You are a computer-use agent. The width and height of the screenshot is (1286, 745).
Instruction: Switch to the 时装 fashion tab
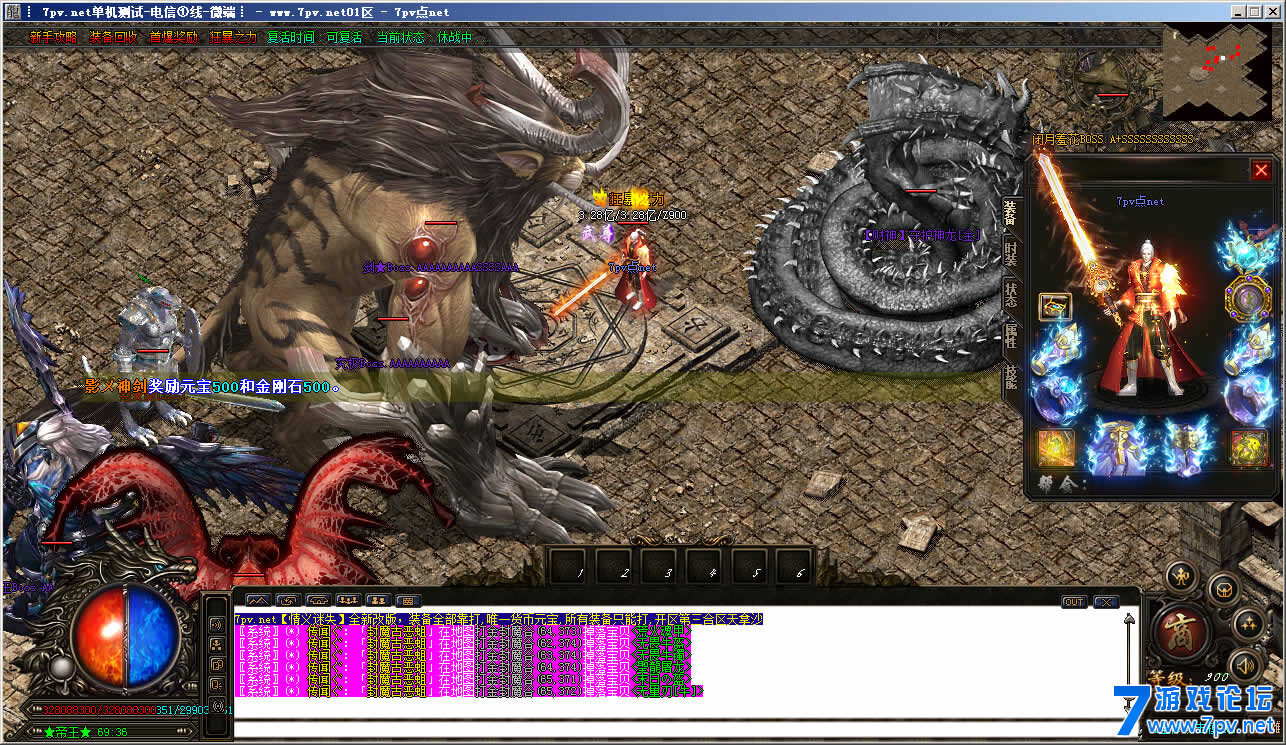[x=1011, y=255]
